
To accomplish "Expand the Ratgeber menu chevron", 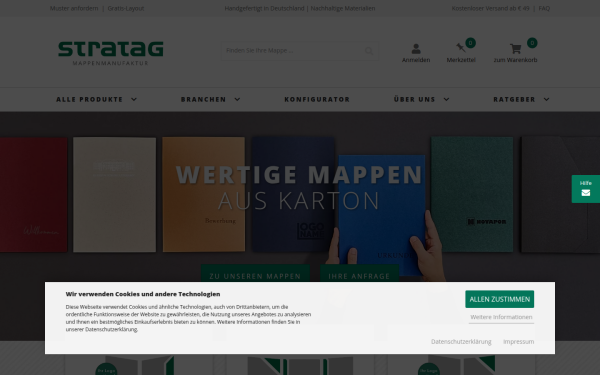I will (x=546, y=99).
